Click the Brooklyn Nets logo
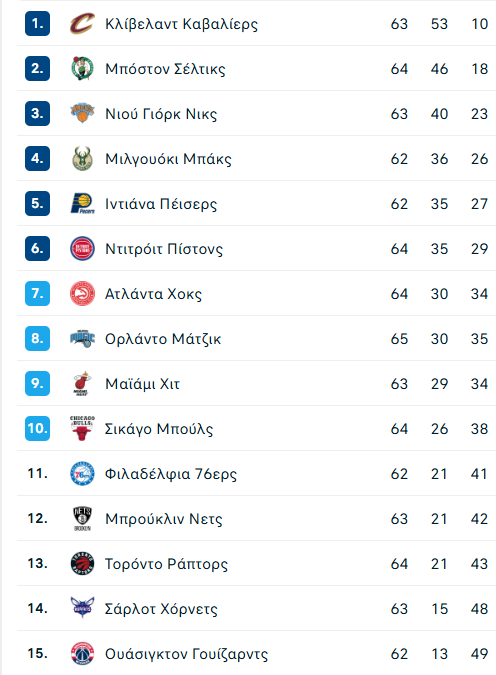This screenshot has height=675, width=496. click(82, 519)
